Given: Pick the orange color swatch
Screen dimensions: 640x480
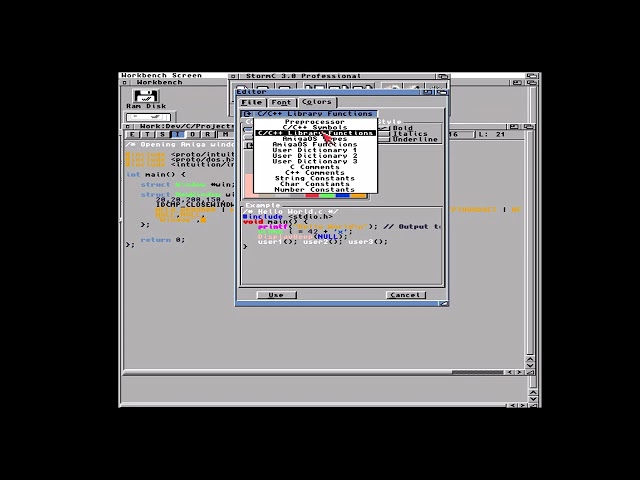Looking at the screenshot, I should tap(358, 196).
